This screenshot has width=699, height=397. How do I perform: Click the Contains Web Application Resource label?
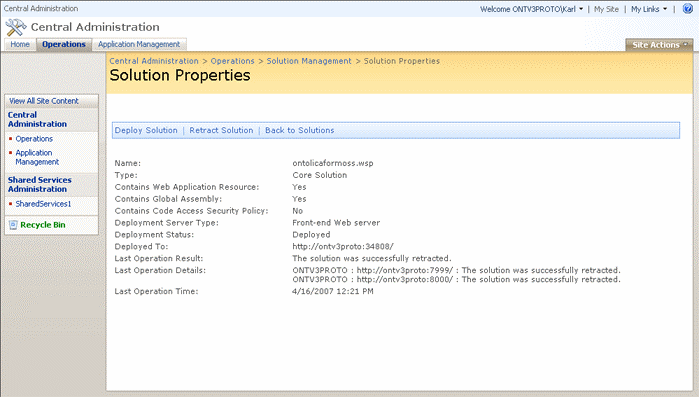[187, 187]
